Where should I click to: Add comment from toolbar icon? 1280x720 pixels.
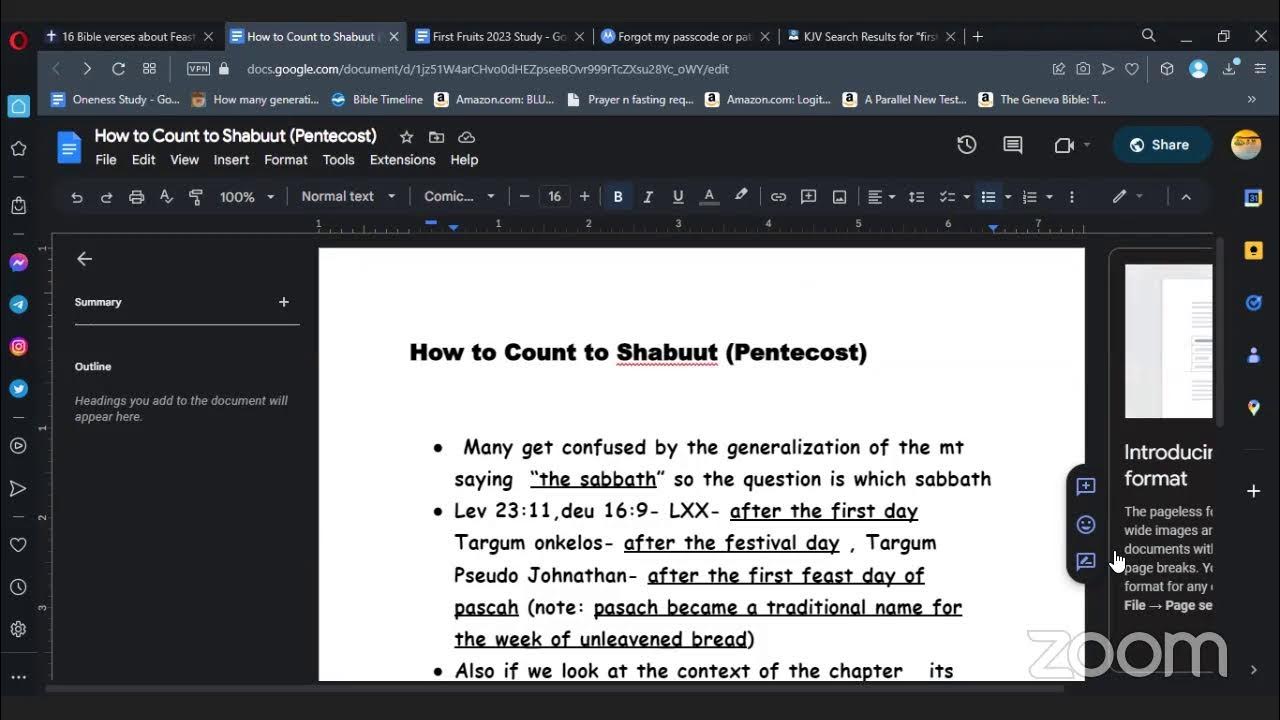(x=809, y=197)
